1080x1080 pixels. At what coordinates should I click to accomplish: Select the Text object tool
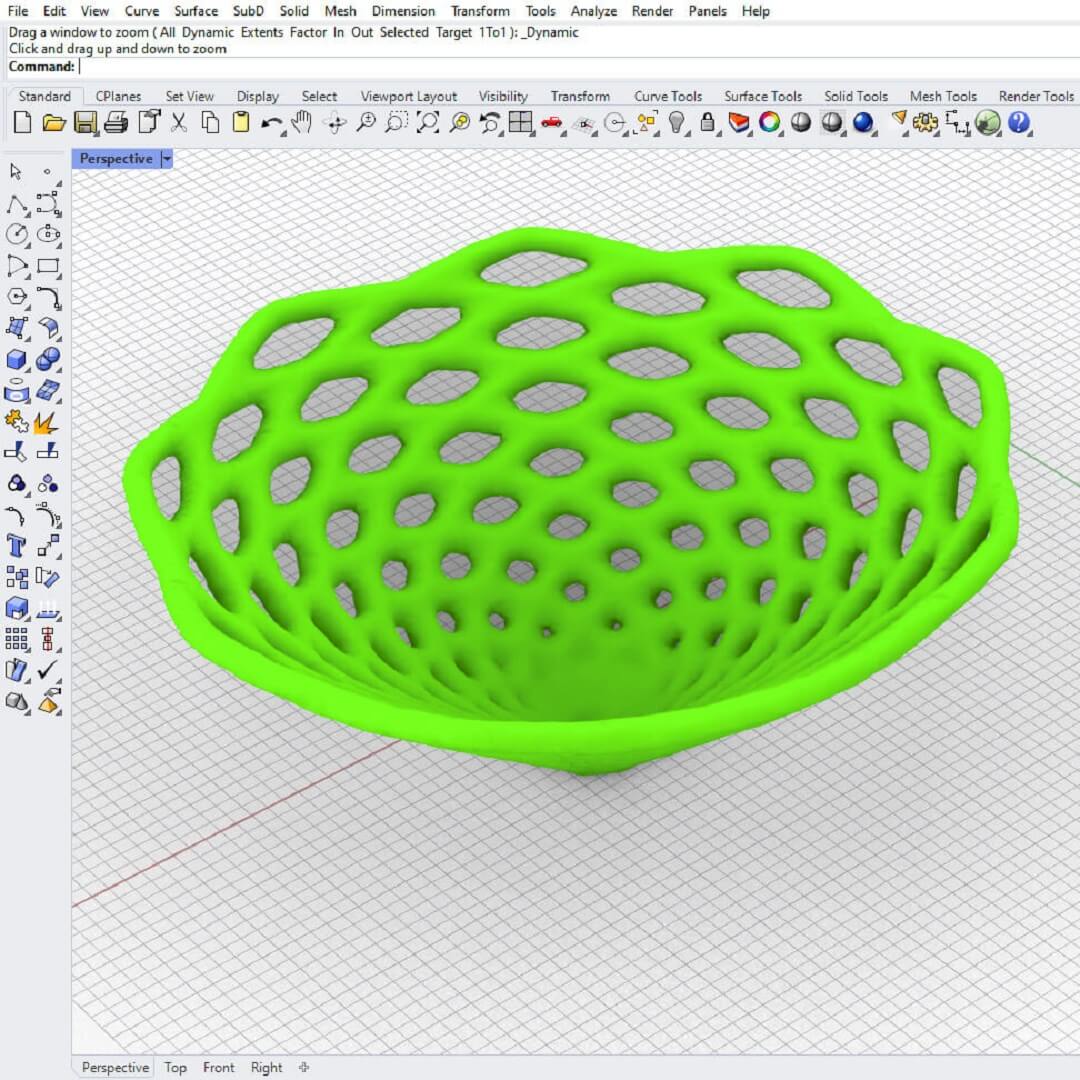pyautogui.click(x=17, y=546)
